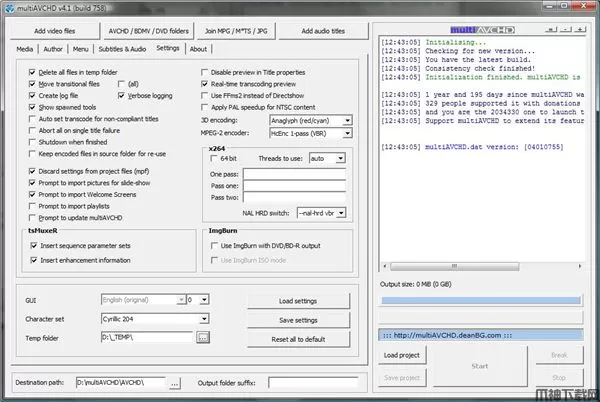Screen dimensions: 600x402
Task: Click the Destination path browse button
Action: coord(174,382)
